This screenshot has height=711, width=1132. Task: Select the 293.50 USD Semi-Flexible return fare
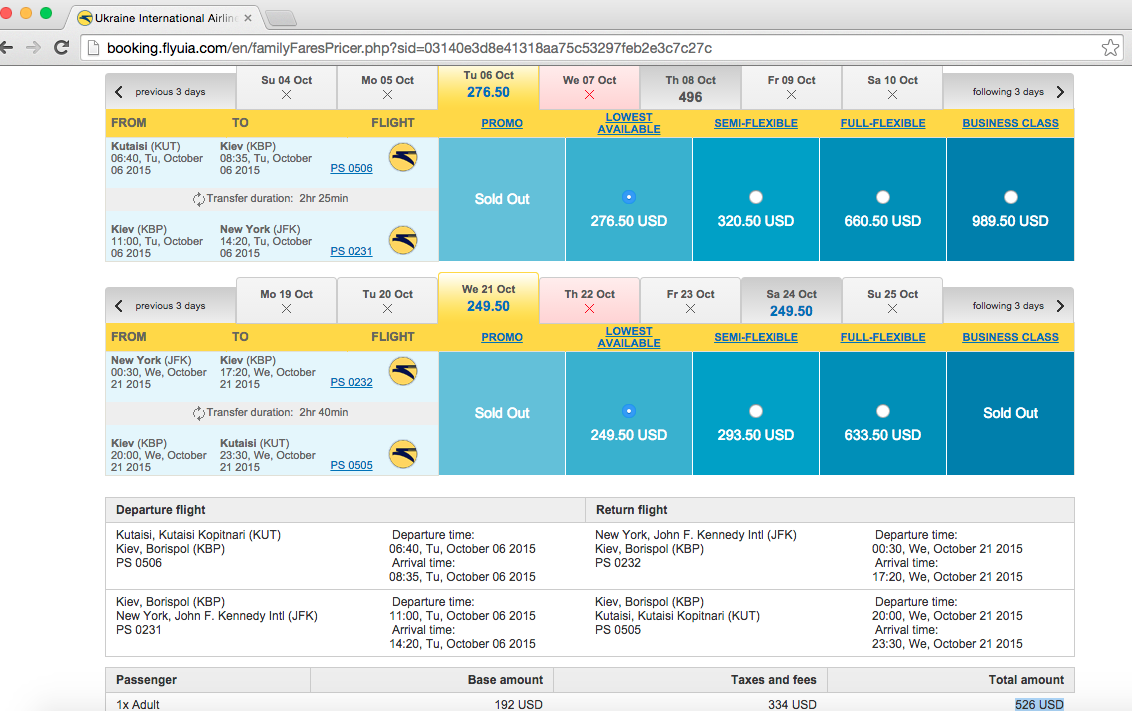[755, 411]
